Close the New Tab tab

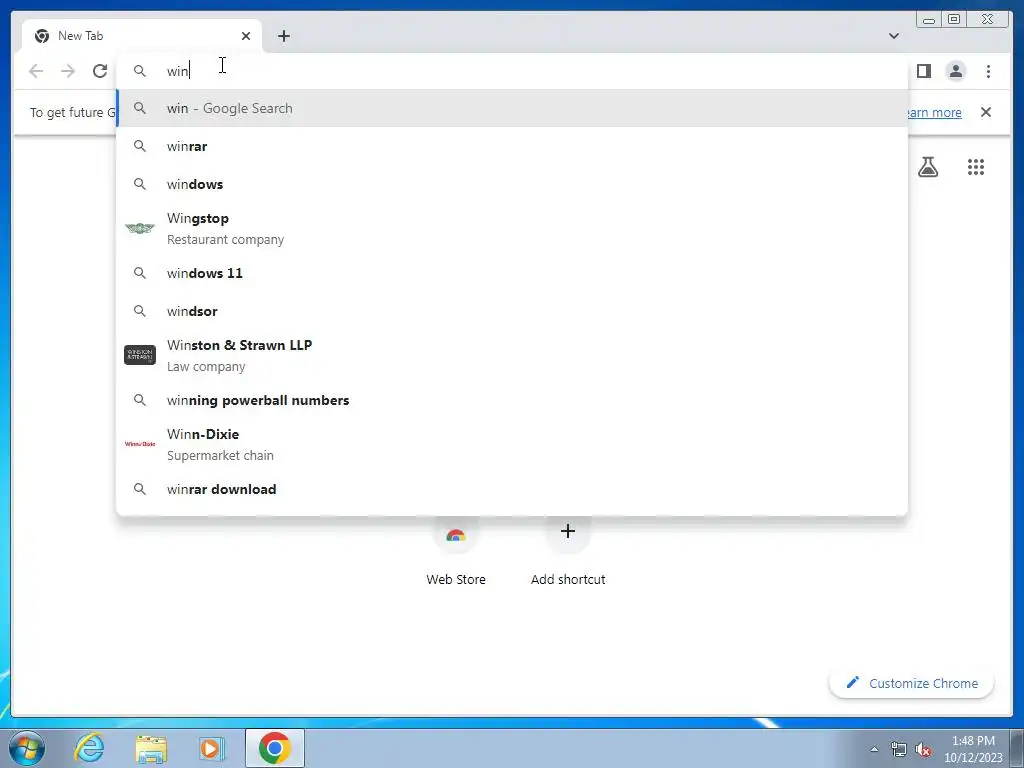click(246, 36)
